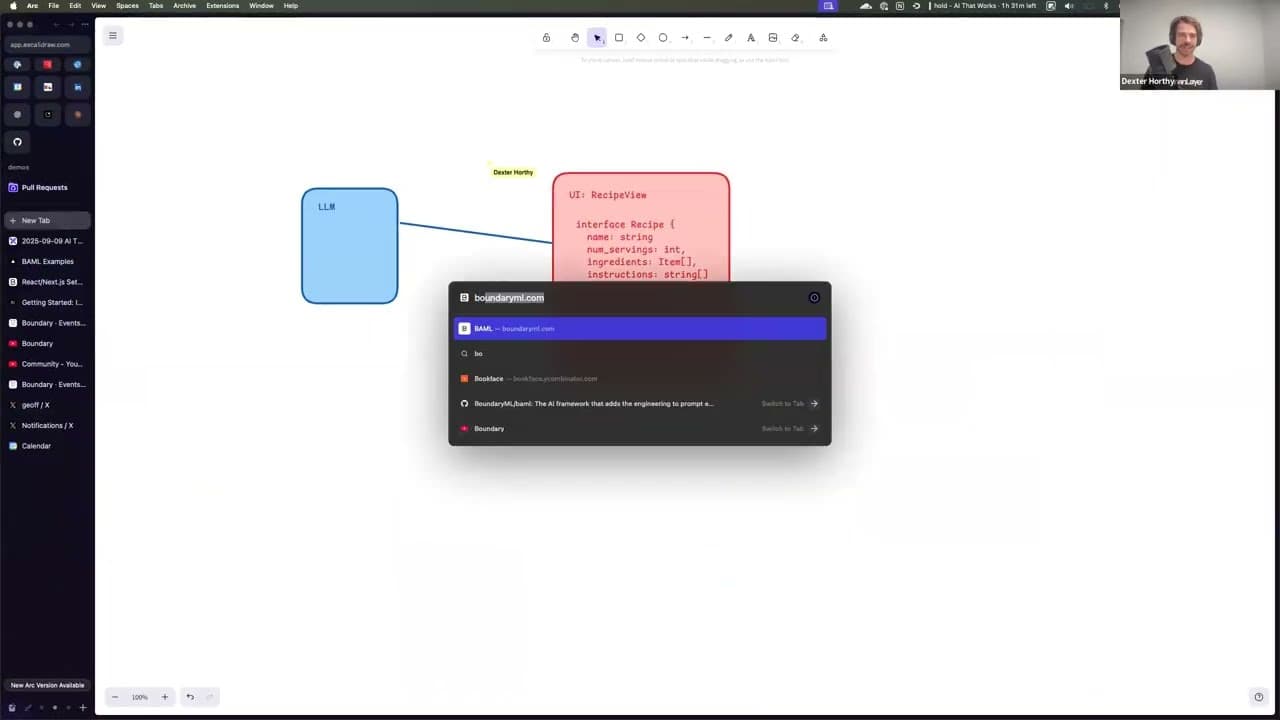1280x720 pixels.
Task: Open the Excalidraw hamburger main menu
Action: click(x=112, y=36)
